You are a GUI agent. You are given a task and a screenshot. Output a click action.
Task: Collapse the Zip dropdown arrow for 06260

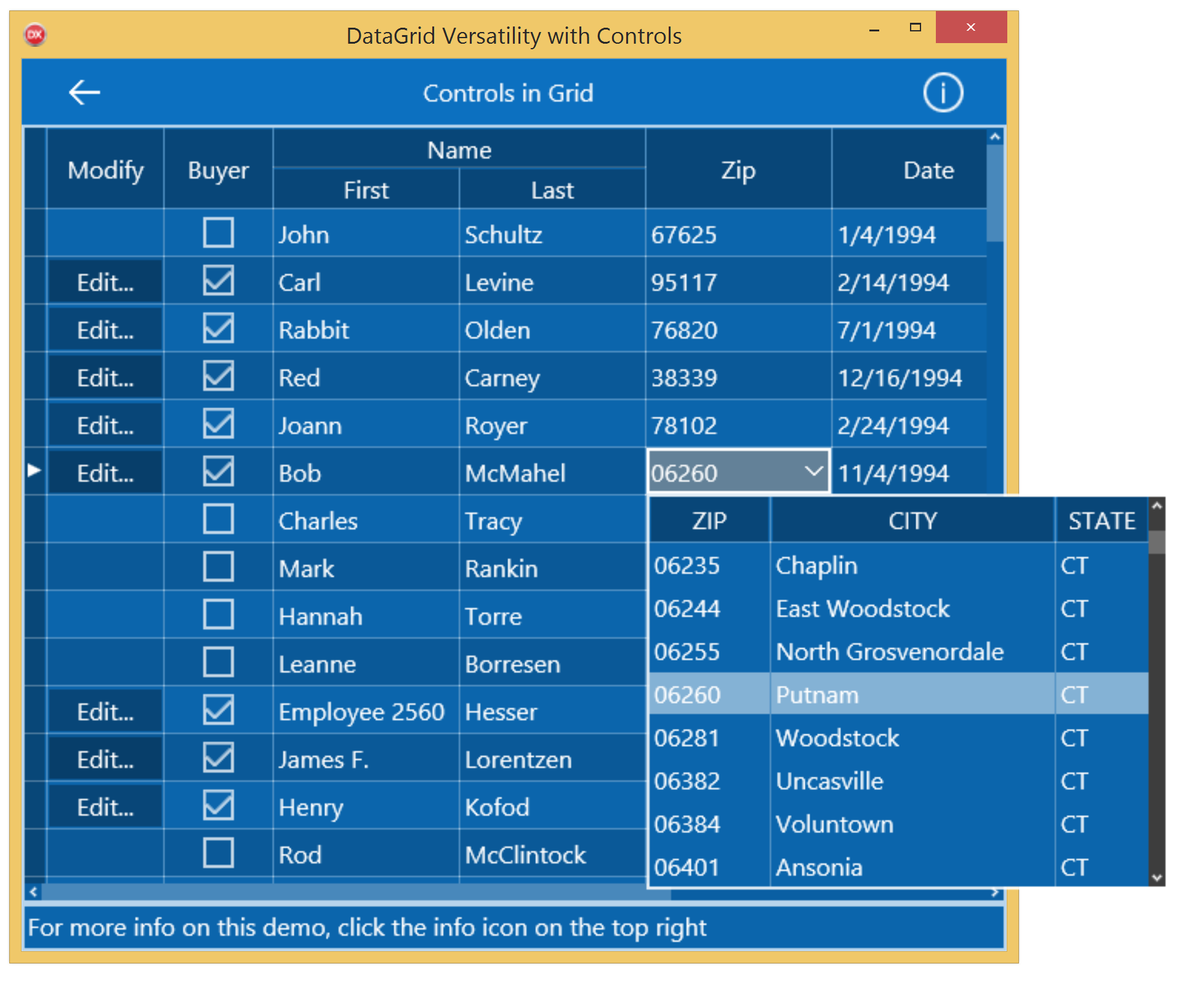coord(814,472)
